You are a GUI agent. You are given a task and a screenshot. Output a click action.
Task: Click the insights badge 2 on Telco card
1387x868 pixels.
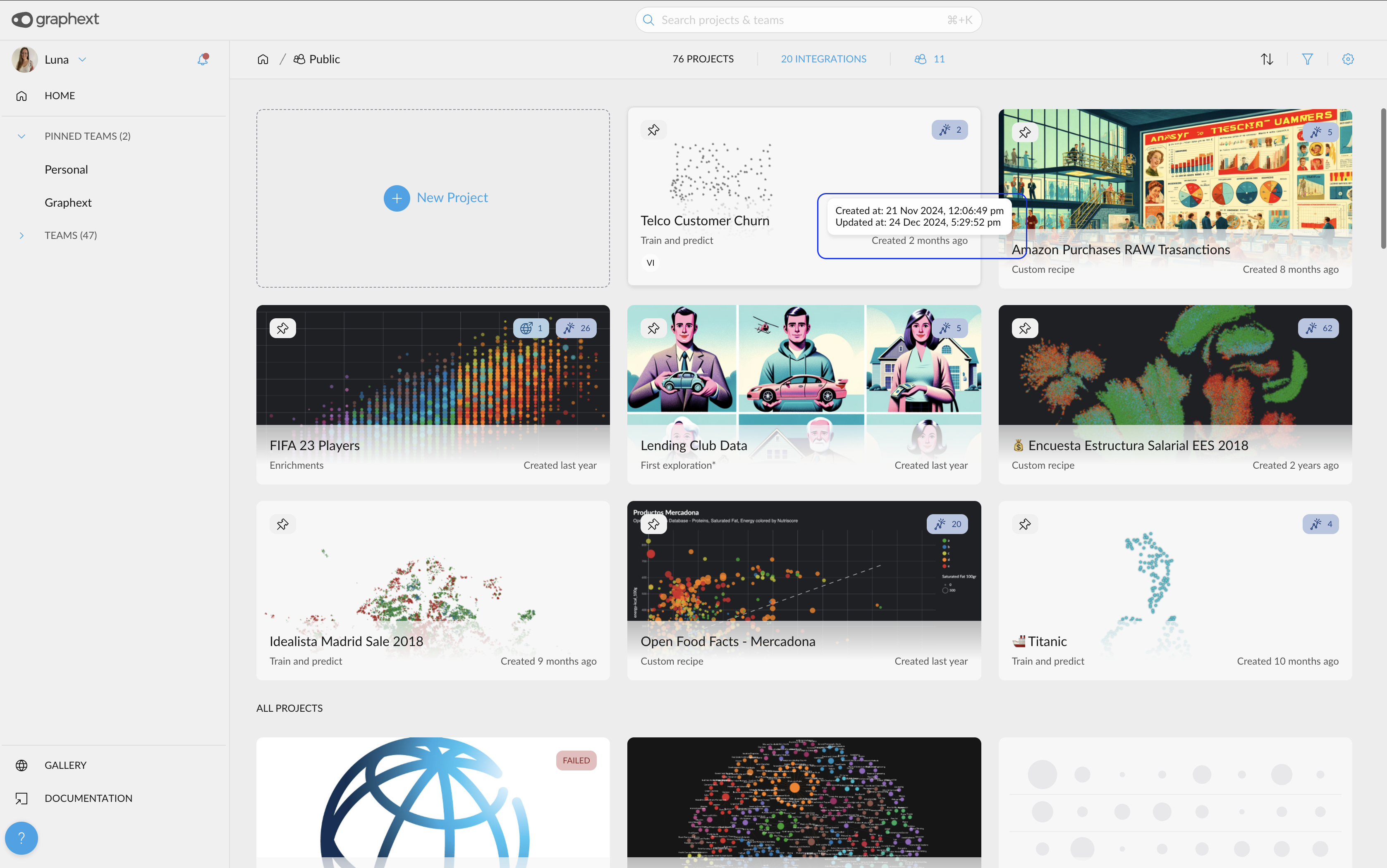point(950,130)
